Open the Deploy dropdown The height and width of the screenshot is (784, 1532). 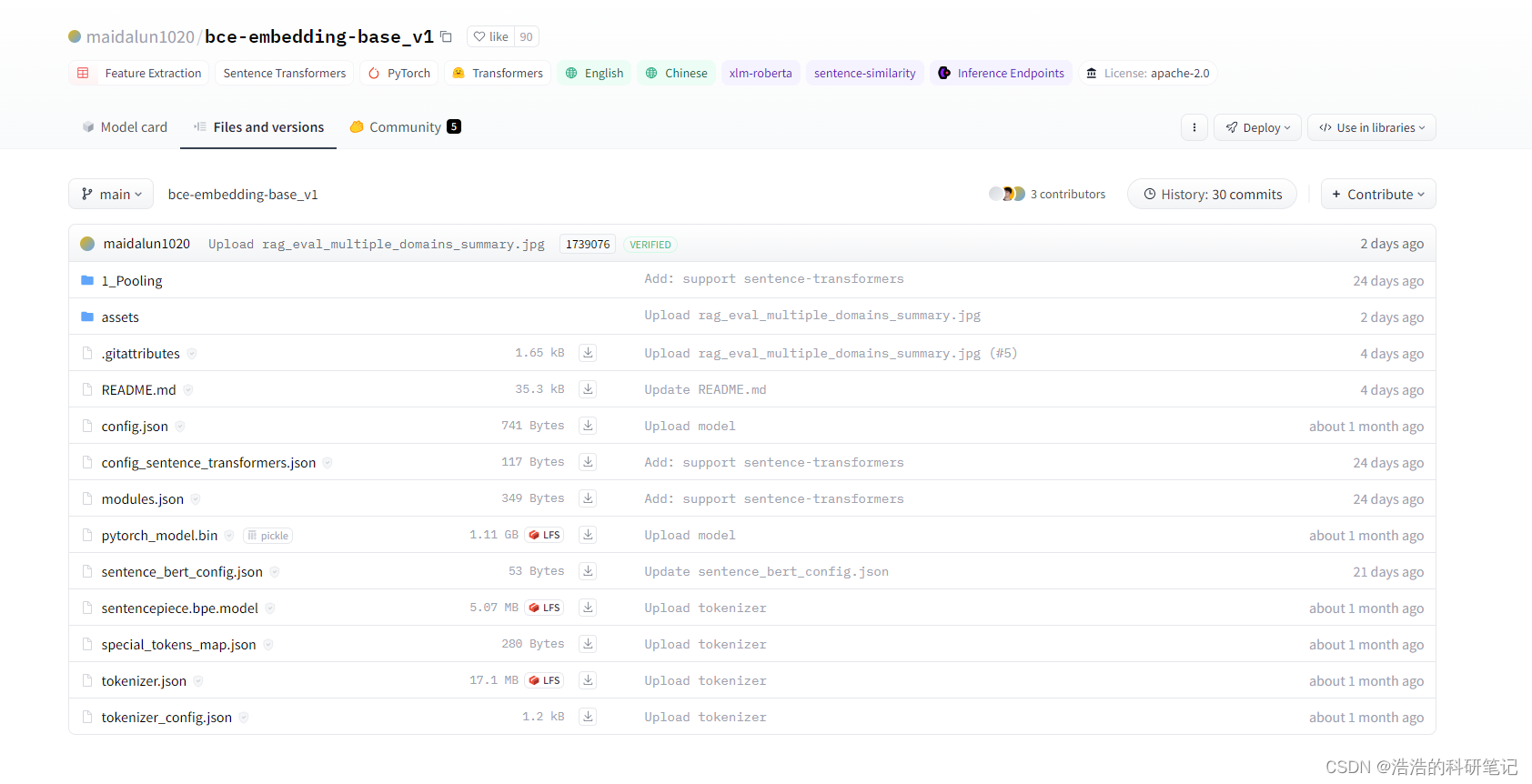(1257, 127)
